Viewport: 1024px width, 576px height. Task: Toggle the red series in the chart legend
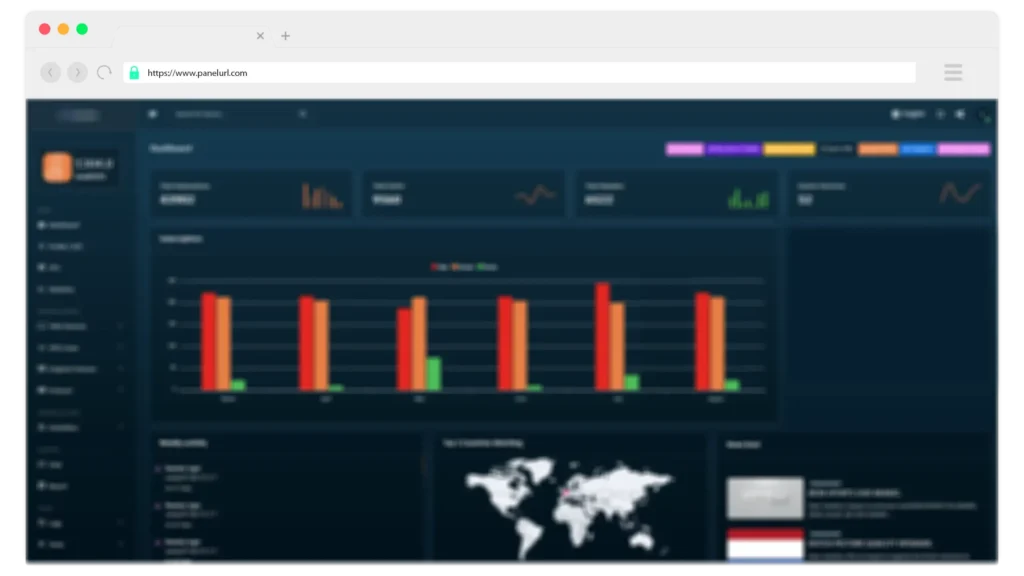(434, 267)
